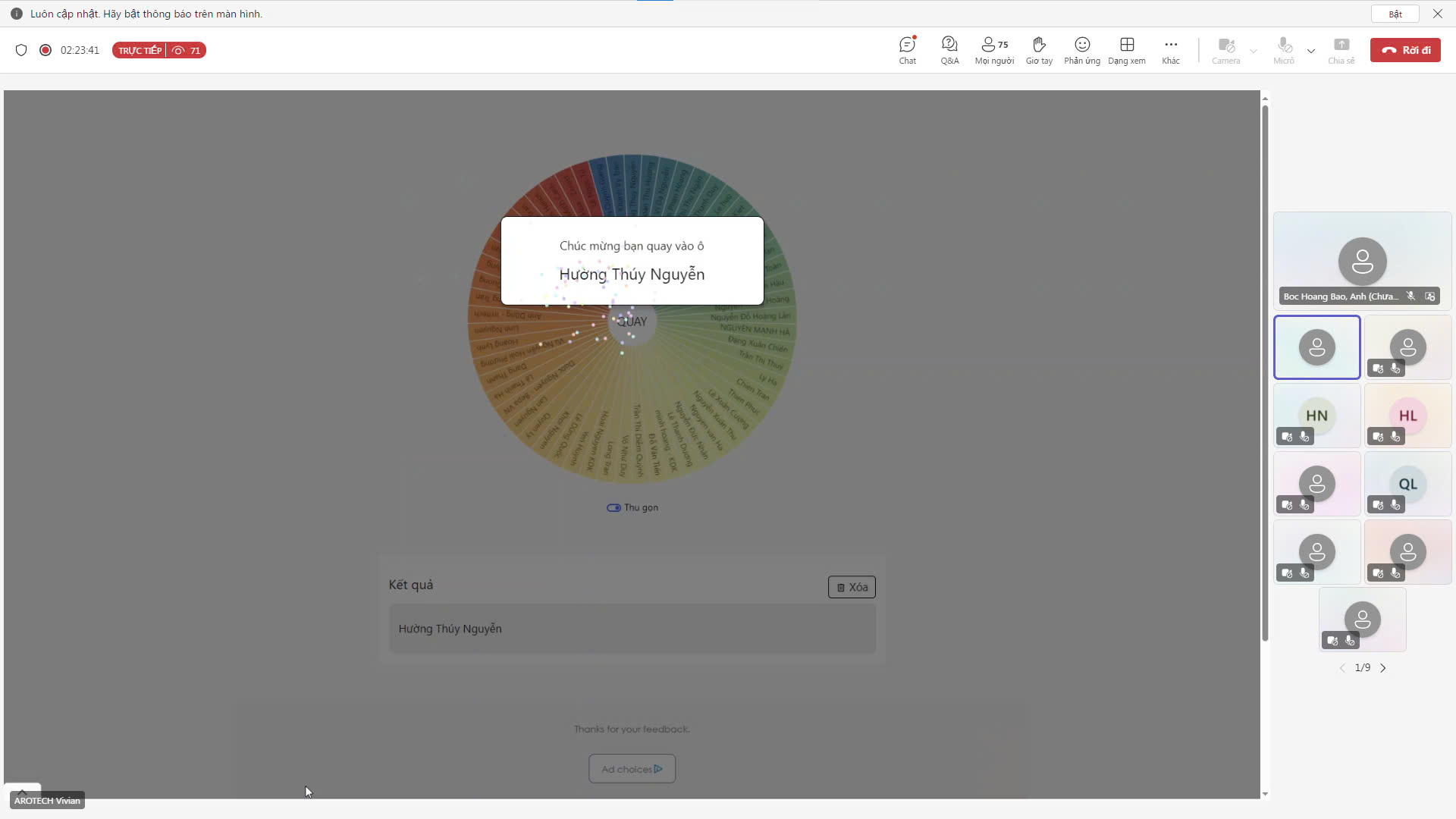
Task: Click the QUAY spin wheel center
Action: coord(632,322)
